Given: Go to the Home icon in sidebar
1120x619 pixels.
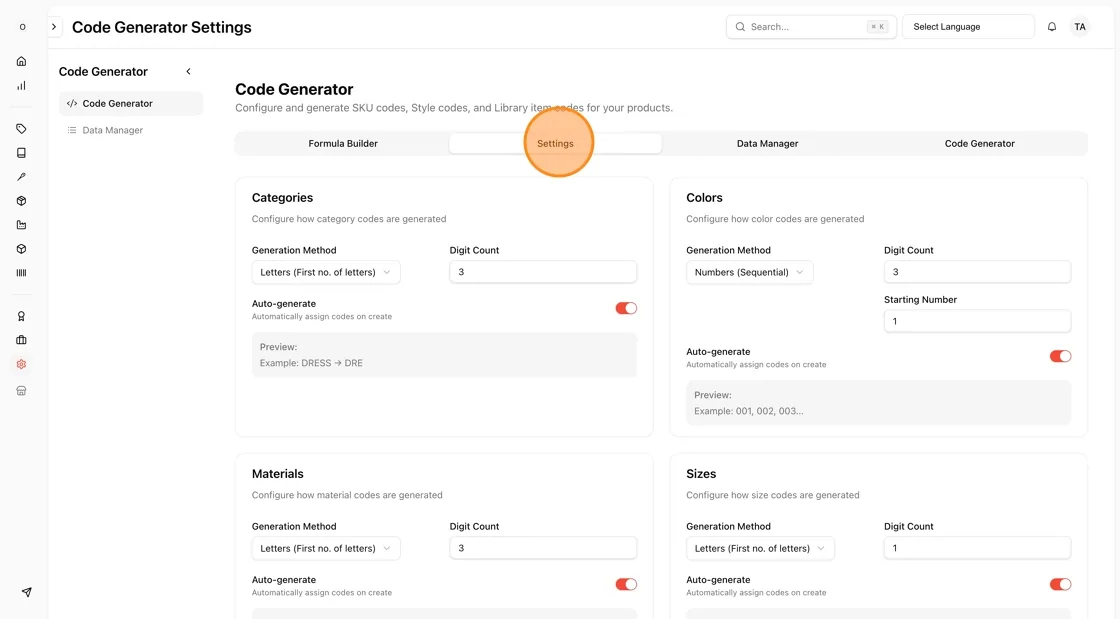Looking at the screenshot, I should coord(21,61).
